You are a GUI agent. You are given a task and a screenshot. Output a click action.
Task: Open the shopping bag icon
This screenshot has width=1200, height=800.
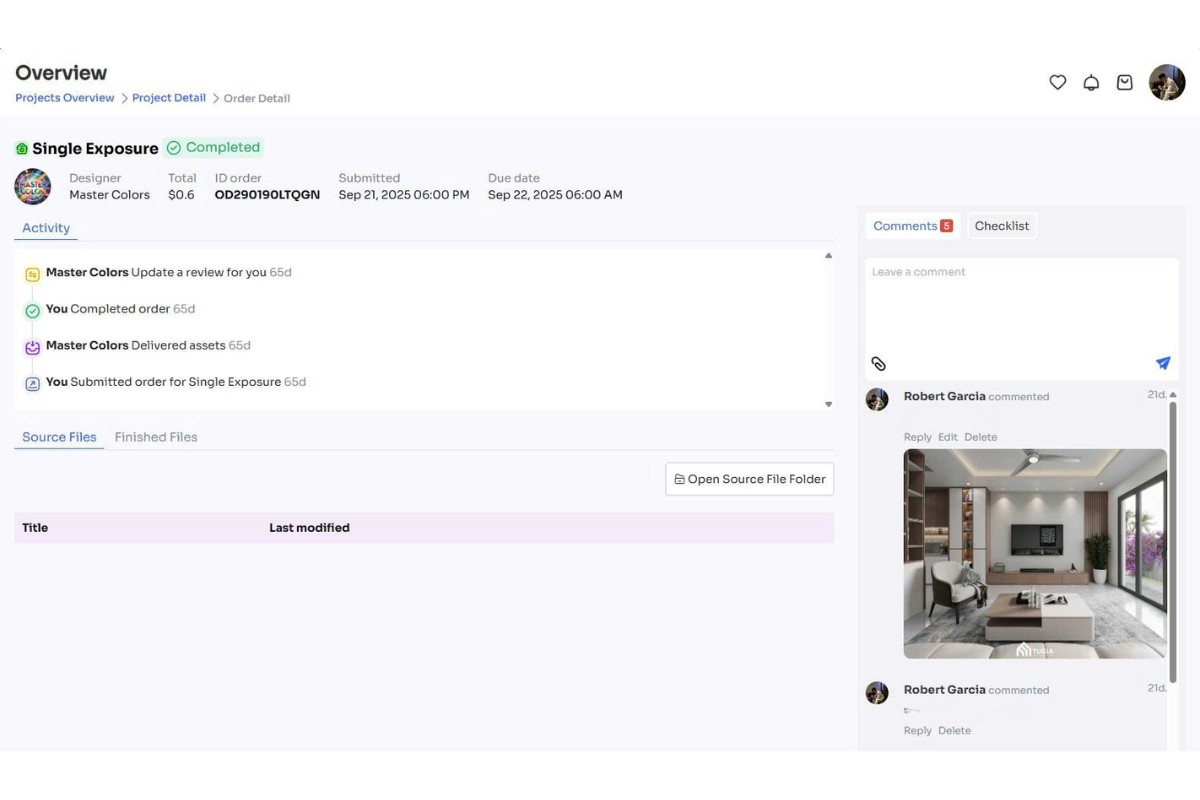click(1124, 82)
